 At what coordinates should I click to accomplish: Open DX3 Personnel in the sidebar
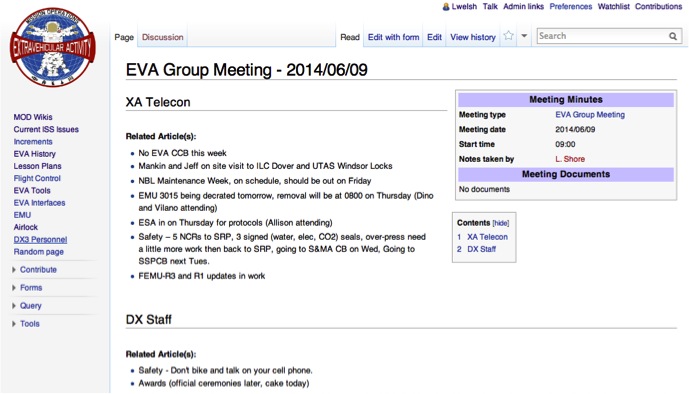pyautogui.click(x=40, y=239)
